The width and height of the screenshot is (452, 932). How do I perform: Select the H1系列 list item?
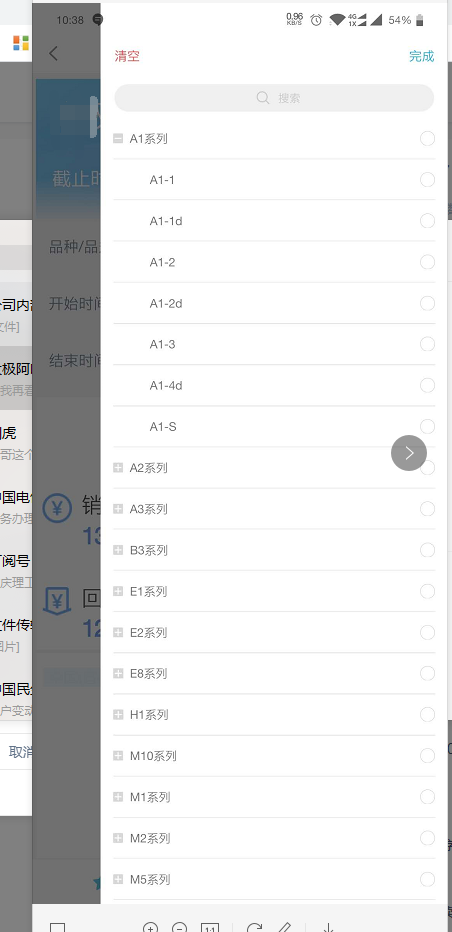click(x=274, y=714)
